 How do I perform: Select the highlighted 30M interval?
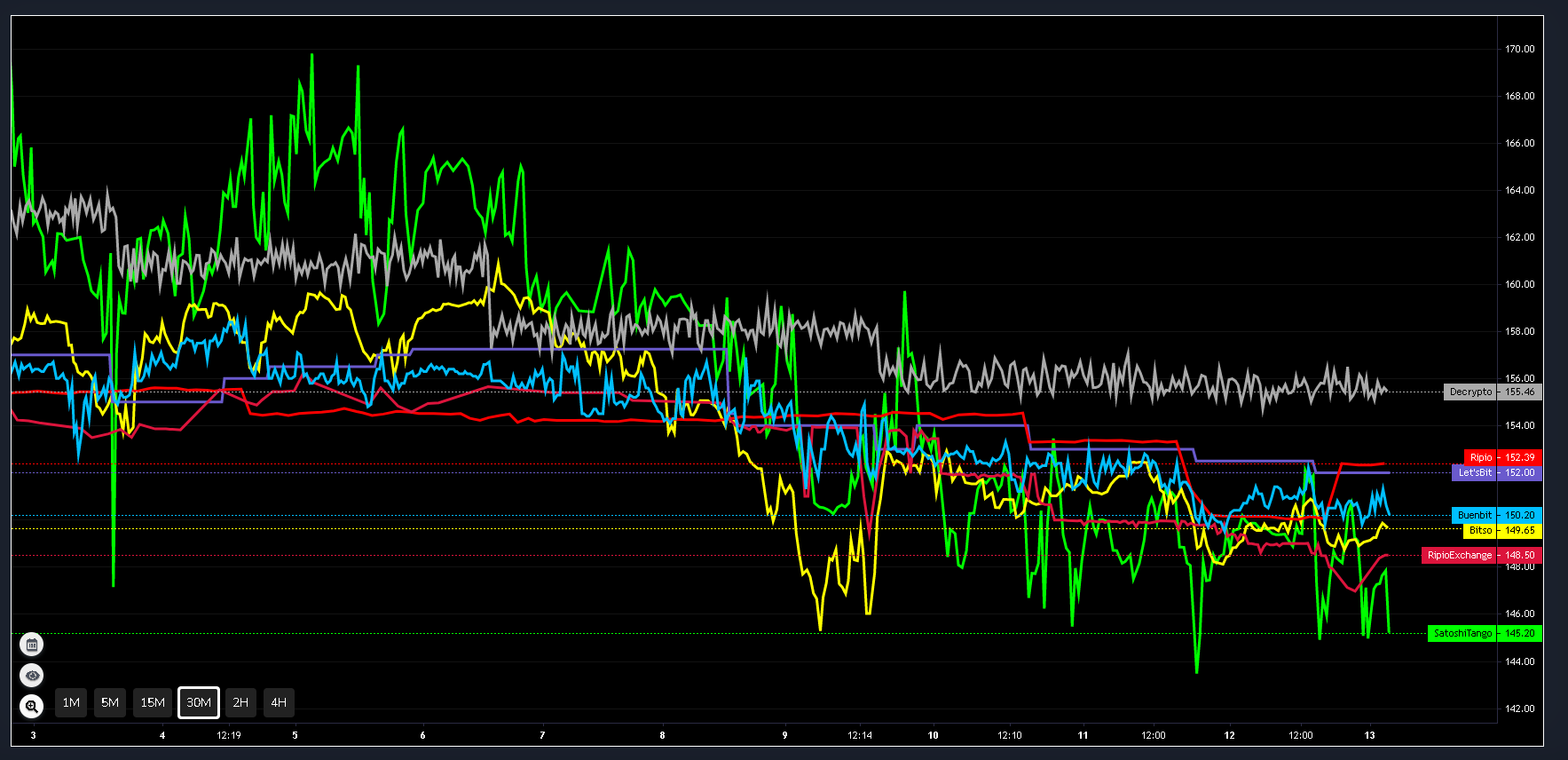coord(199,702)
